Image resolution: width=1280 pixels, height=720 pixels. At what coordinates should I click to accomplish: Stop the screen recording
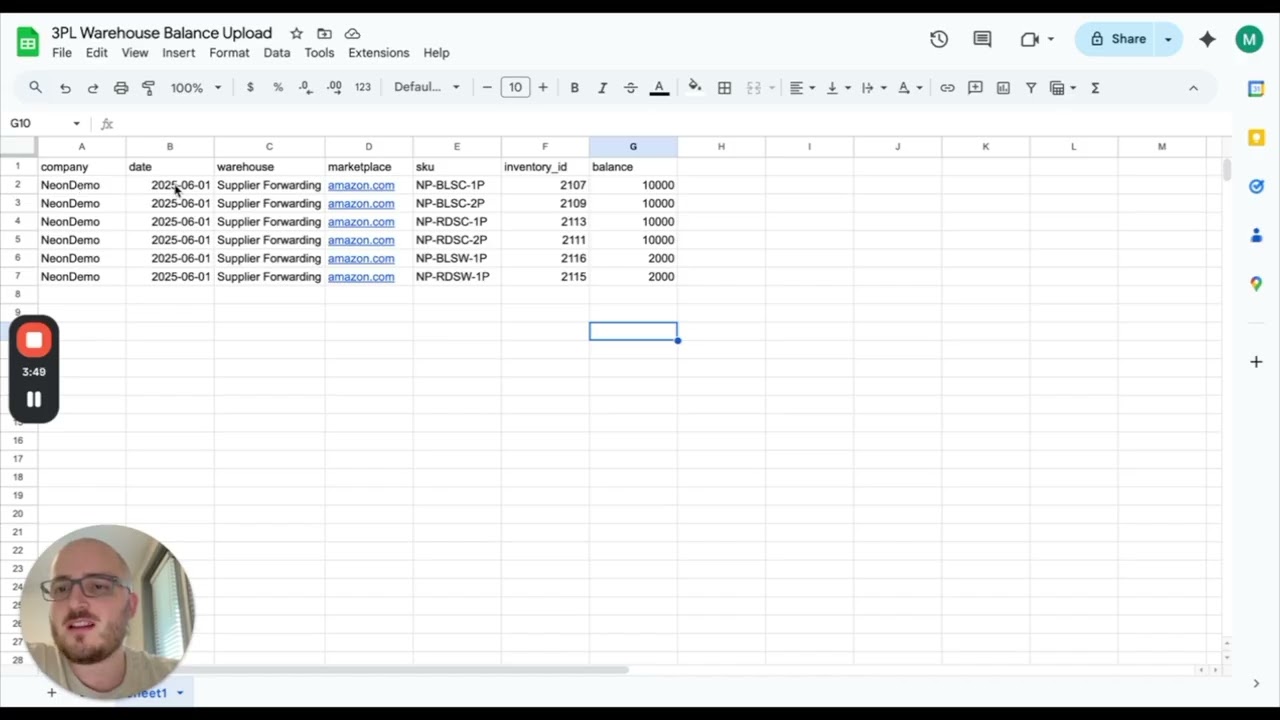[x=34, y=340]
